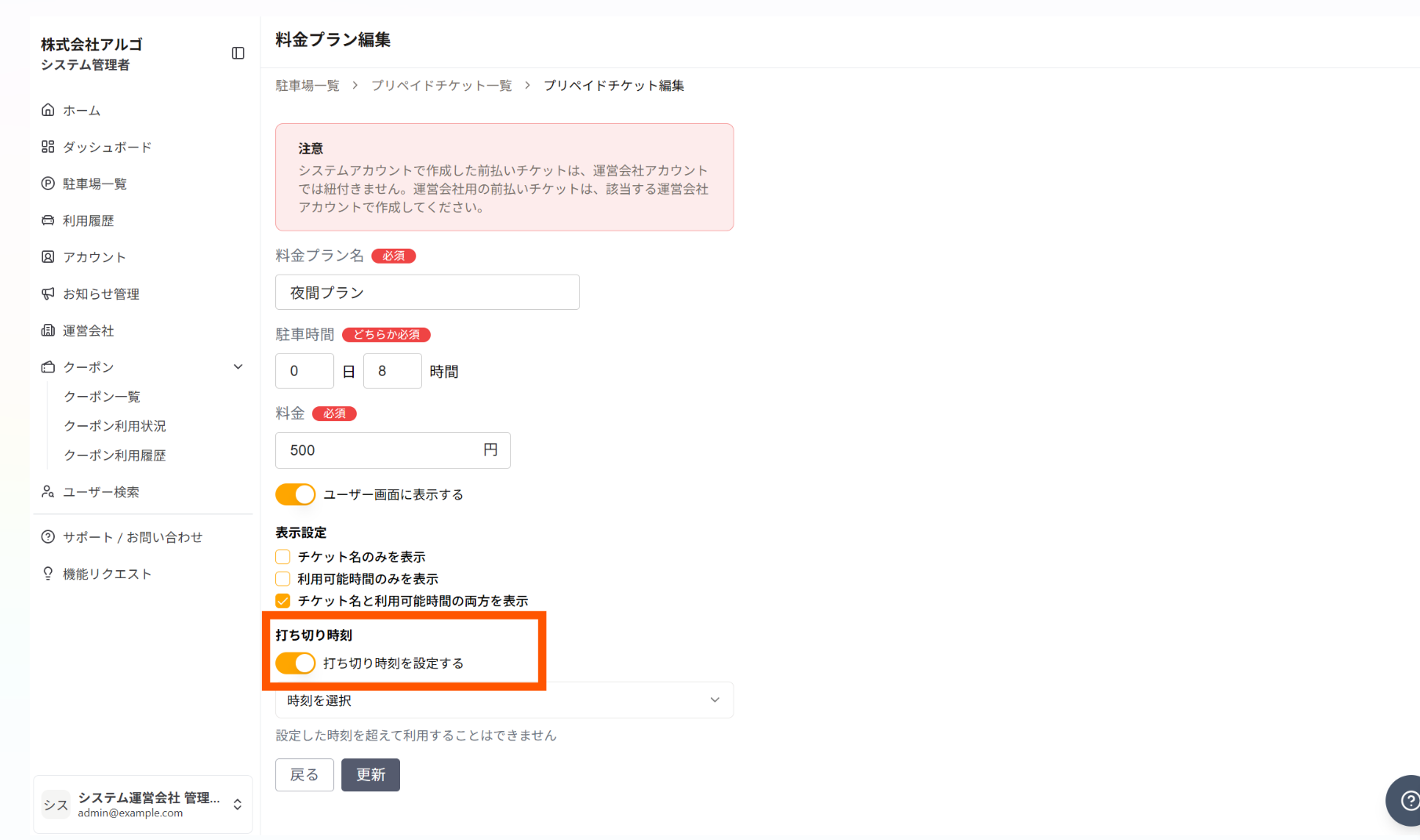Expand the account switcher at bottom
1420x840 pixels.
point(237,805)
